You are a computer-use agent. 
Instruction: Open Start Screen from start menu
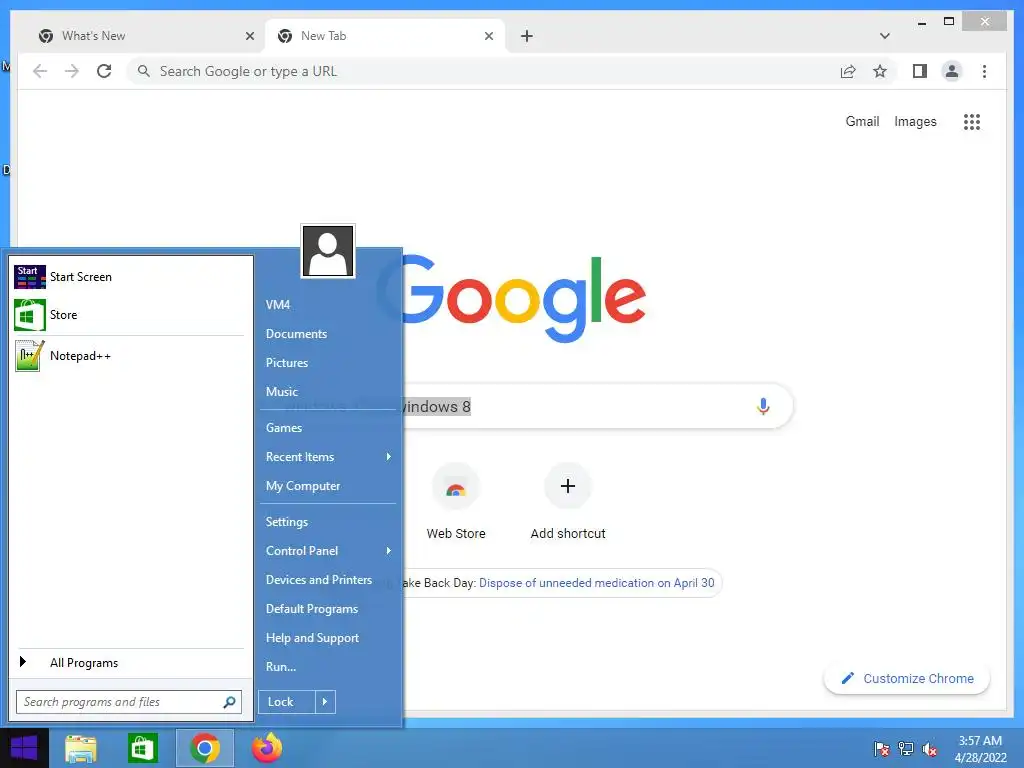pos(129,277)
